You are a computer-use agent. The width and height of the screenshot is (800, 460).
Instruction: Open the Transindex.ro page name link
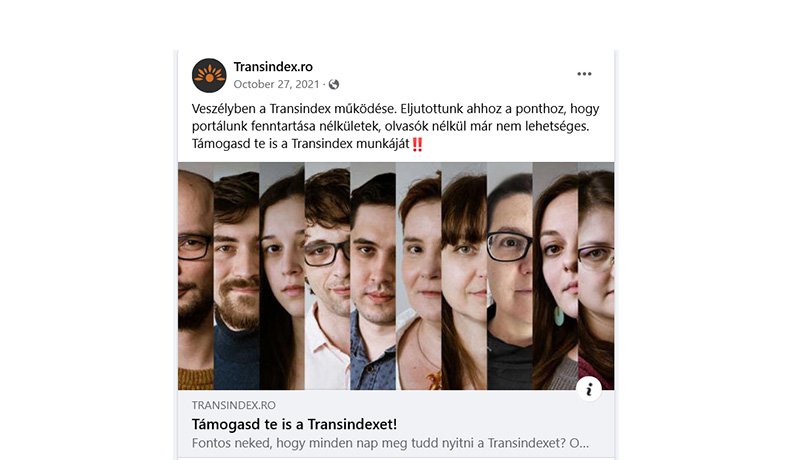pyautogui.click(x=273, y=67)
